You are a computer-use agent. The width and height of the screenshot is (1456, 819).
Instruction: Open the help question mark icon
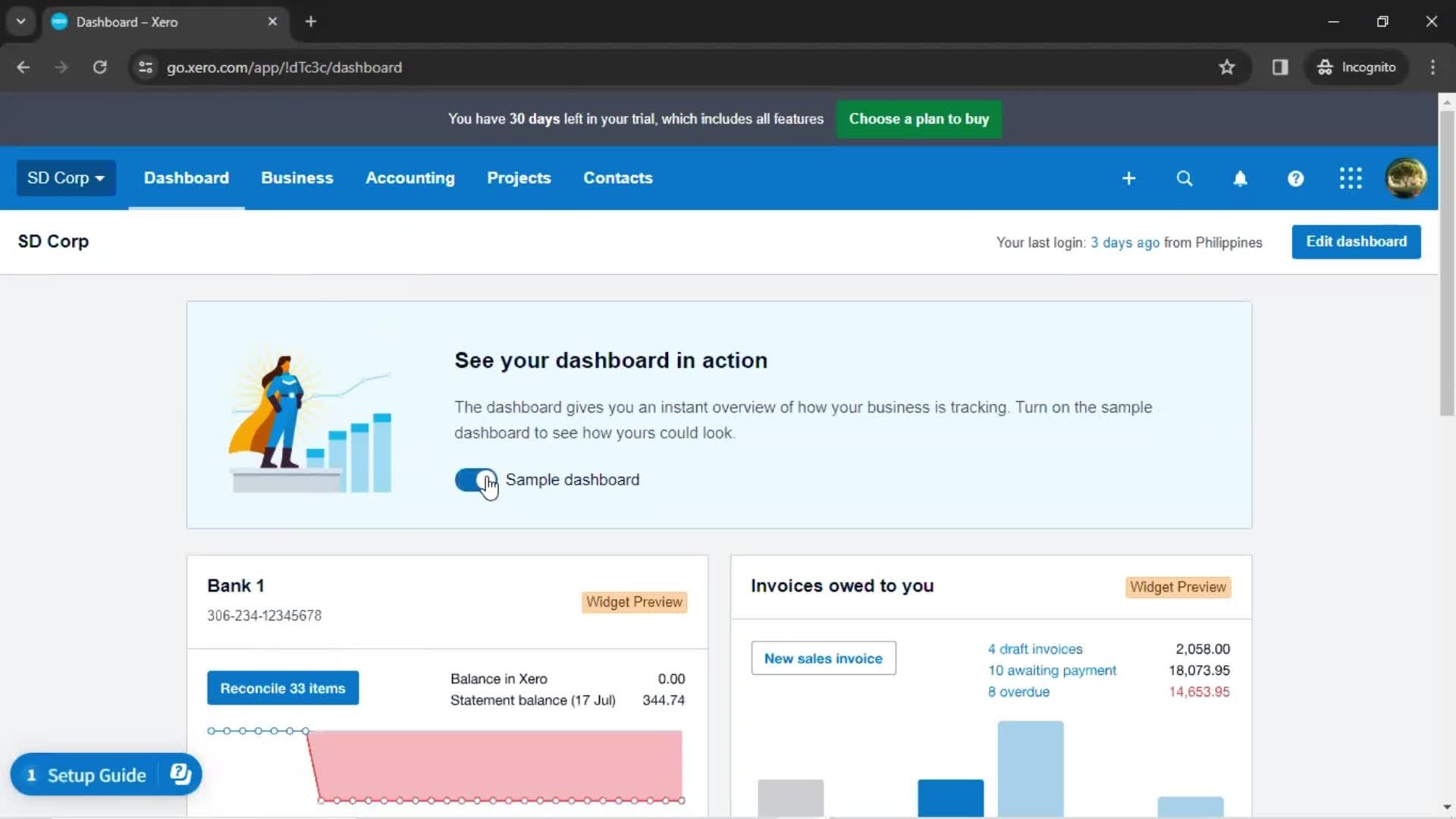(x=1295, y=178)
